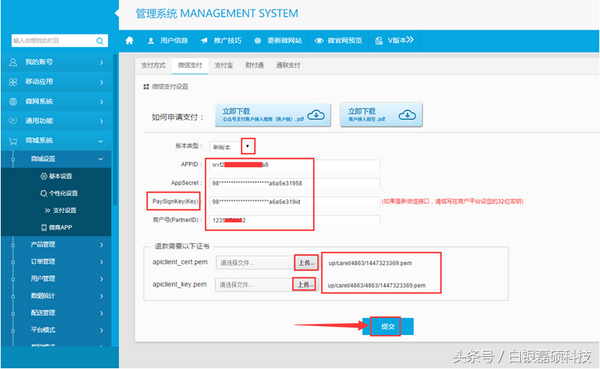The image size is (600, 369).
Task: Switch to the 微信支付 tab
Action: tap(190, 65)
